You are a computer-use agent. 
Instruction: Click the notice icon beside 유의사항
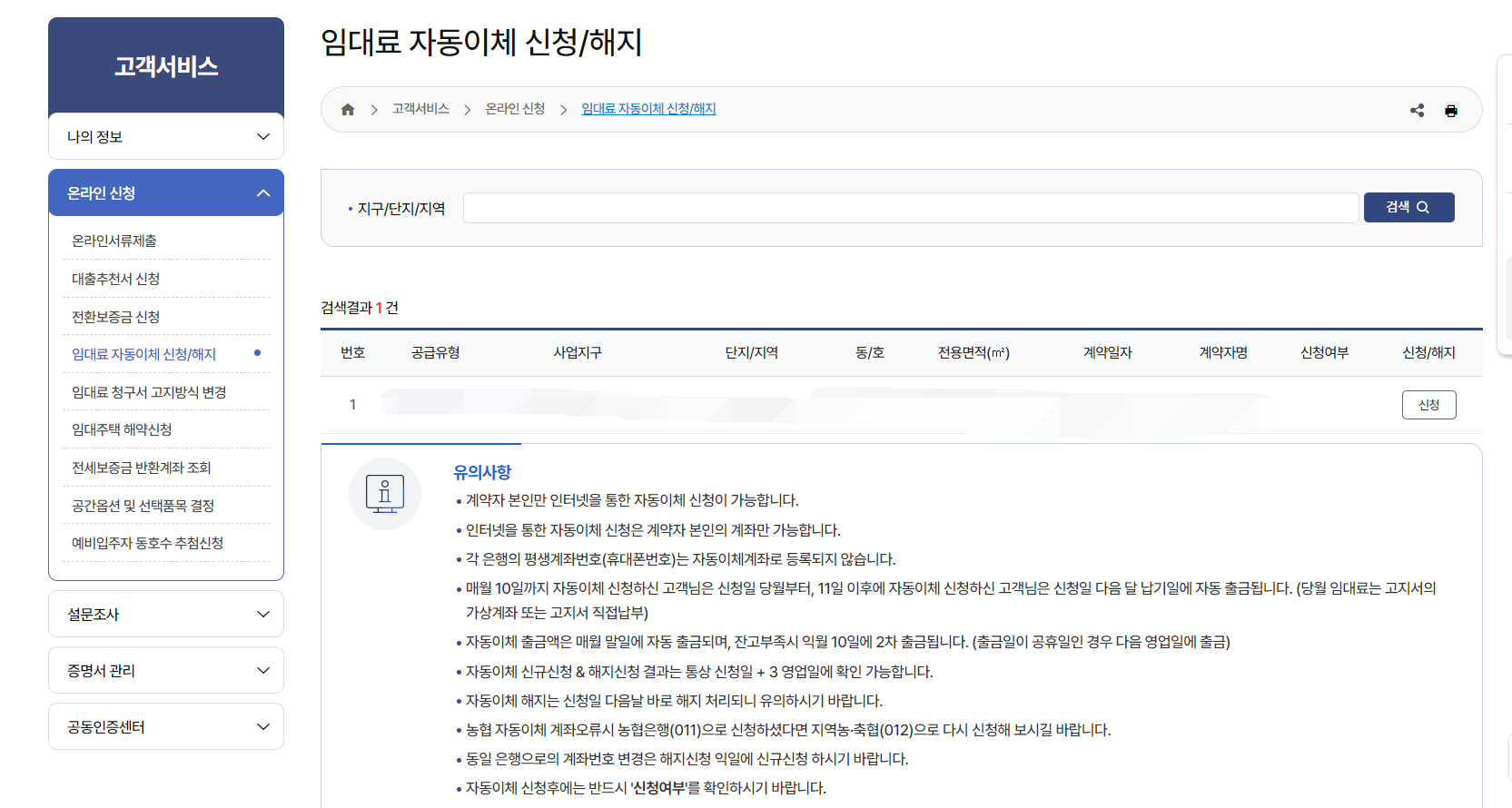point(385,494)
